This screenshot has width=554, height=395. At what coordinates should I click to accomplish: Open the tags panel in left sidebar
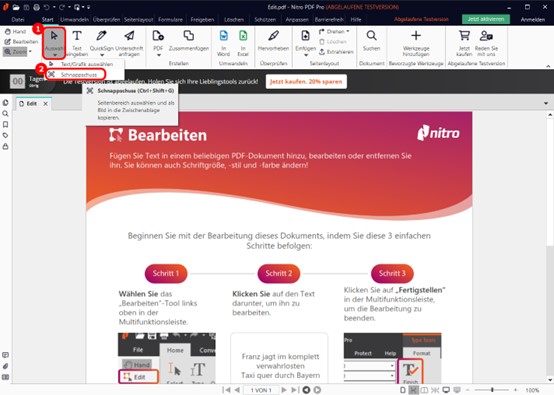[x=5, y=135]
